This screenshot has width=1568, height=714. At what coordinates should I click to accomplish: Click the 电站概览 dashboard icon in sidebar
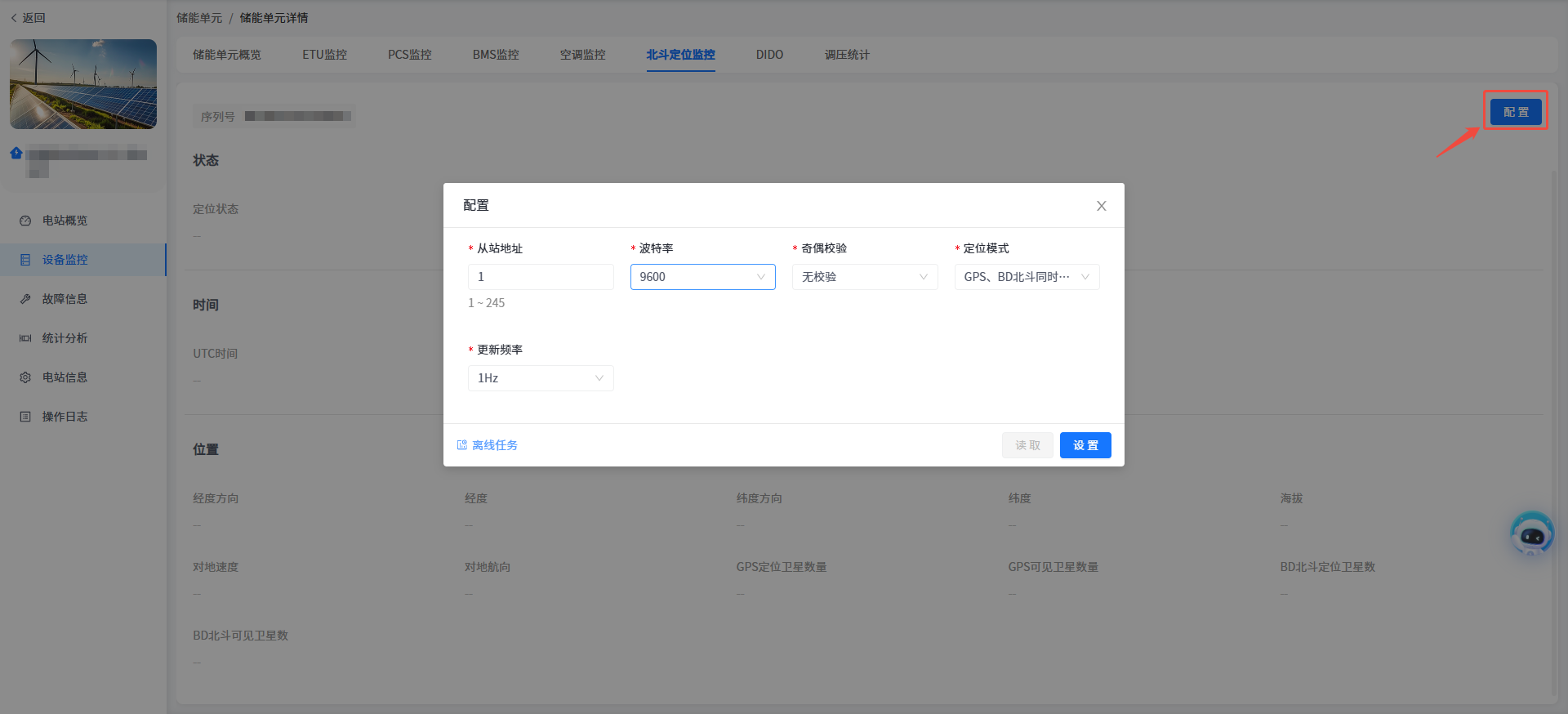click(x=25, y=221)
